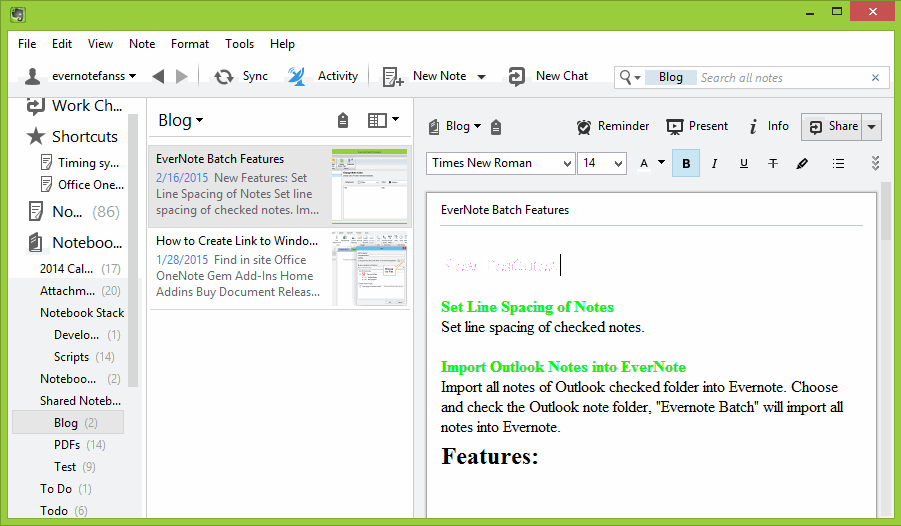Open the Tools menu
This screenshot has width=901, height=526.
click(239, 44)
